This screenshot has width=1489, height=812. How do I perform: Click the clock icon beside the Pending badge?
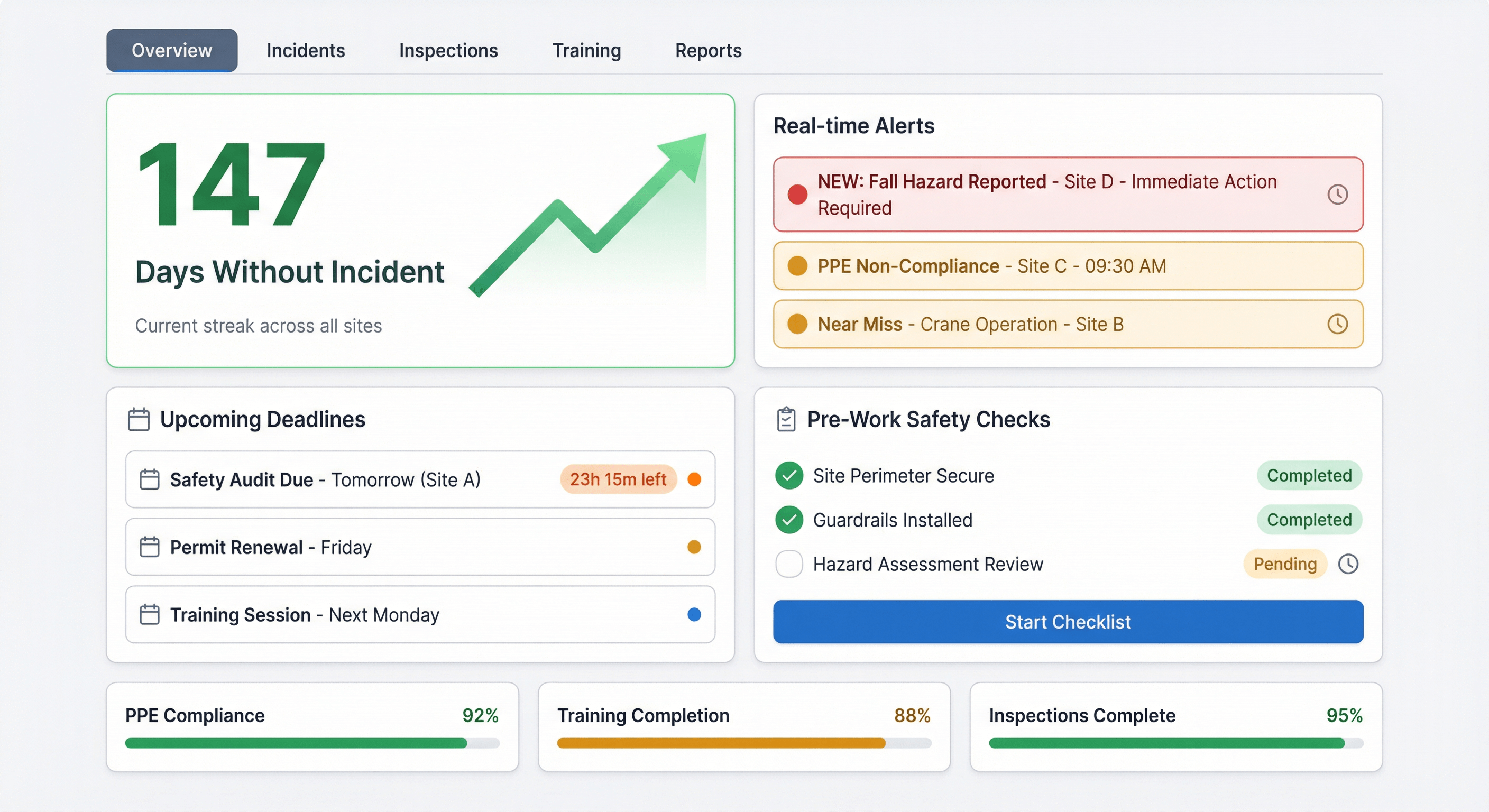coord(1349,564)
